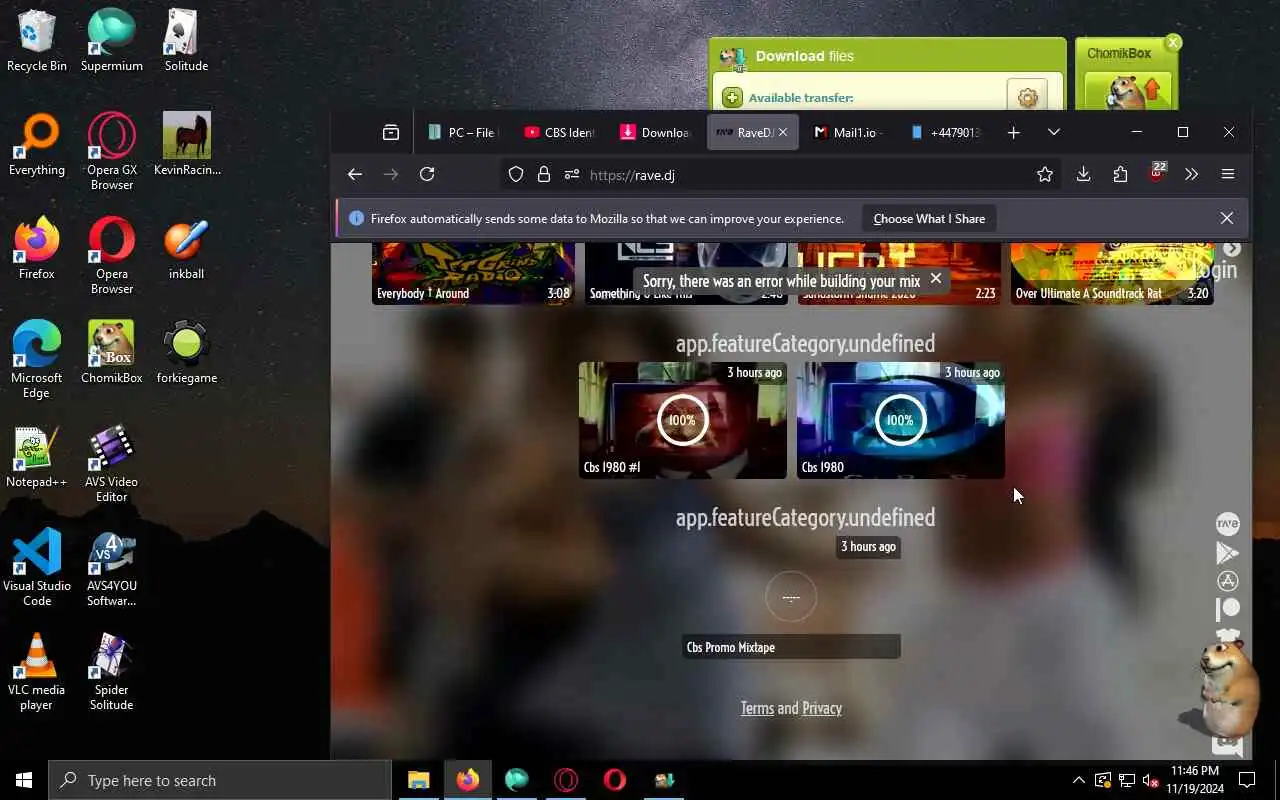Open the Firefox application hamburger menu
Viewport: 1280px width, 800px height.
click(x=1228, y=174)
